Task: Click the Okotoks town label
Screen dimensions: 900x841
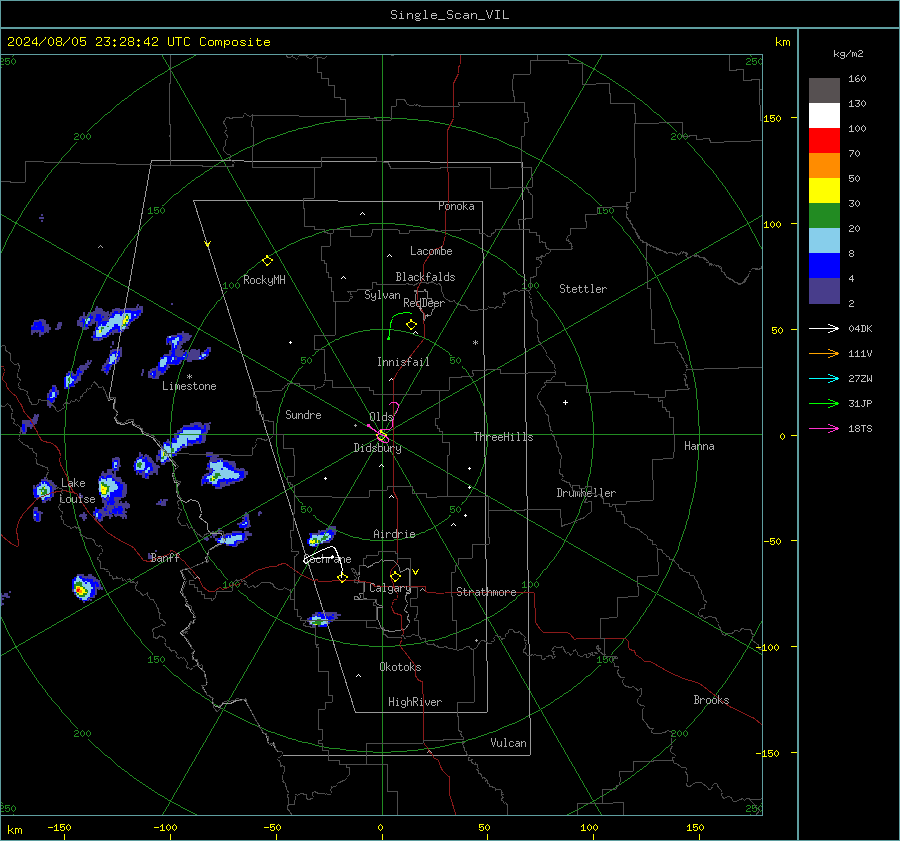Action: pyautogui.click(x=400, y=667)
